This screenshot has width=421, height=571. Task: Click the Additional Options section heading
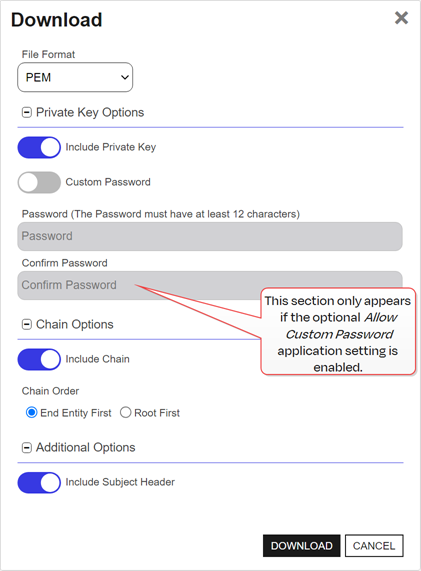tap(86, 448)
